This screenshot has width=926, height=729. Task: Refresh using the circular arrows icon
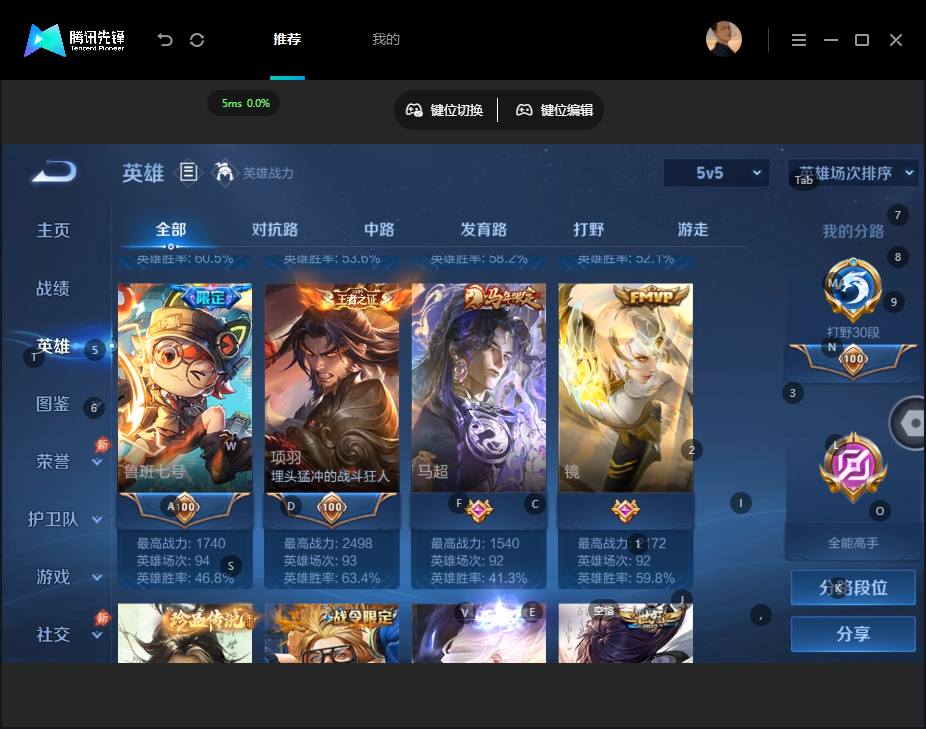coord(197,40)
